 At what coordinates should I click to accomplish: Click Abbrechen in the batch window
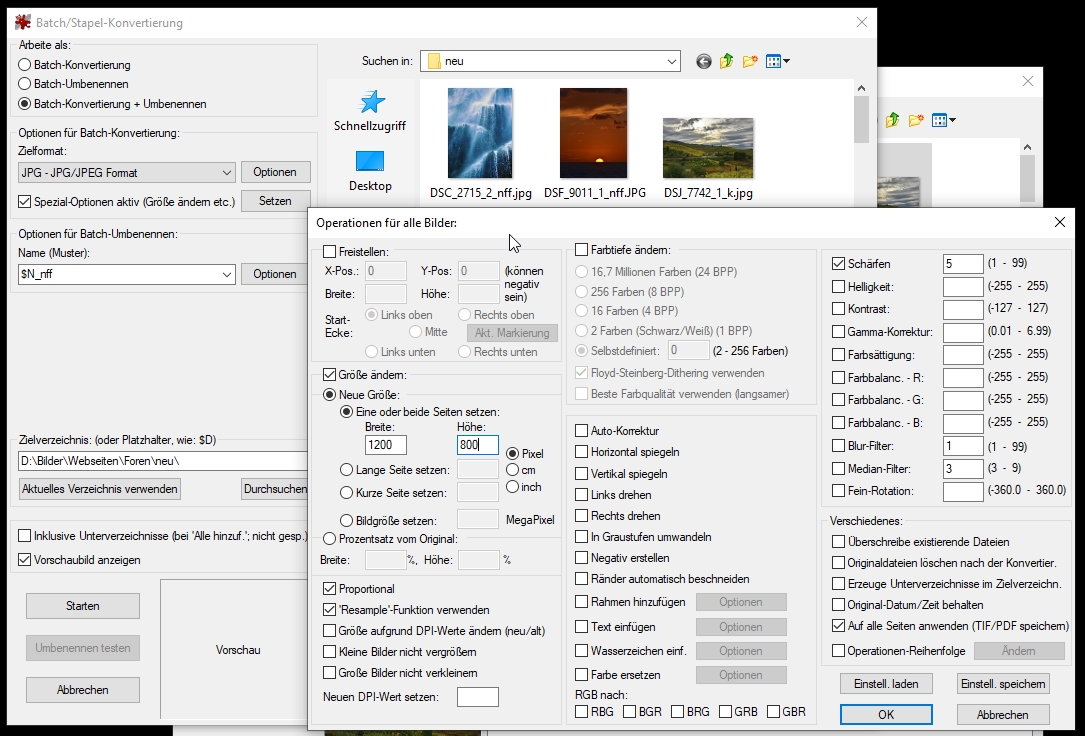click(x=83, y=690)
